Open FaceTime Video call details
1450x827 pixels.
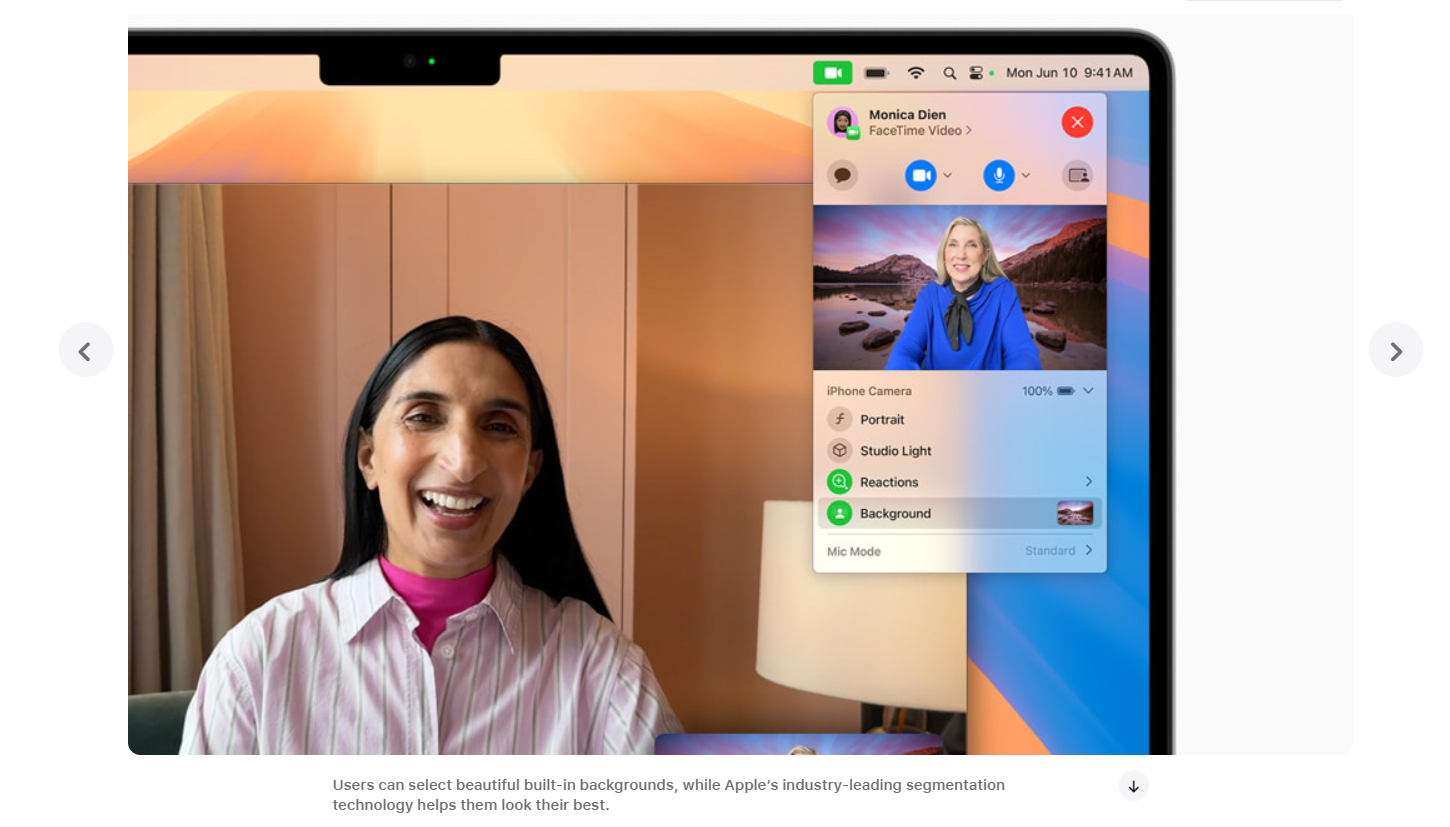coord(920,131)
